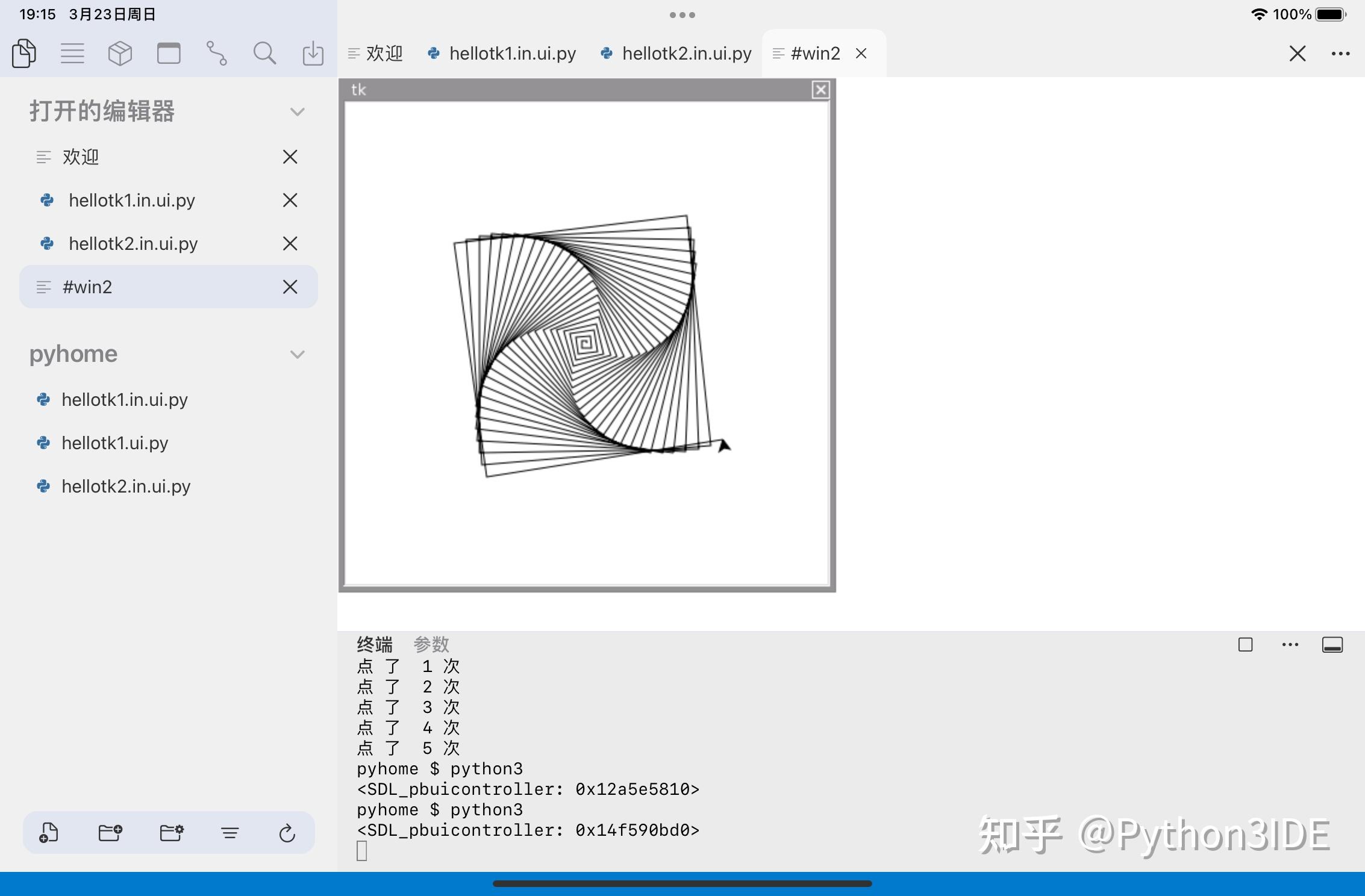The width and height of the screenshot is (1365, 896).
Task: Select the window panel icon in activity bar
Action: click(169, 53)
